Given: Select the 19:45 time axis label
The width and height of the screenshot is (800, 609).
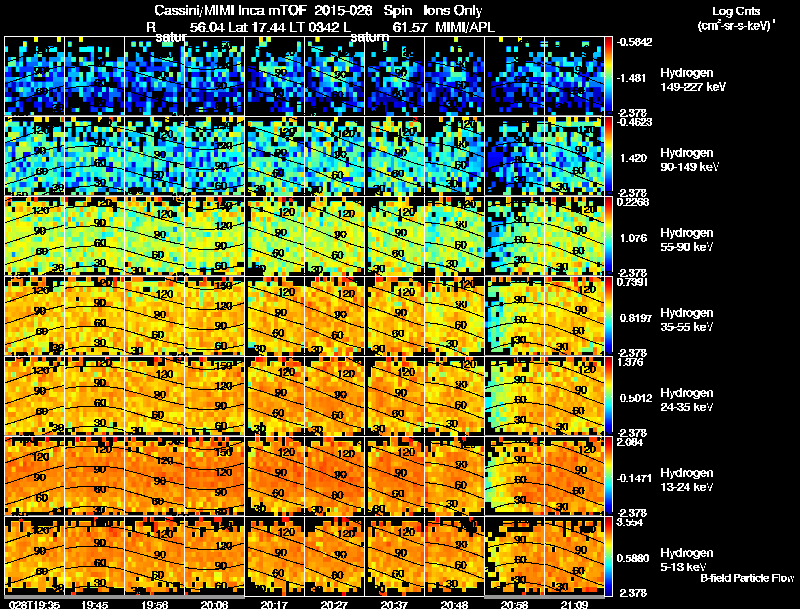Looking at the screenshot, I should [94, 604].
